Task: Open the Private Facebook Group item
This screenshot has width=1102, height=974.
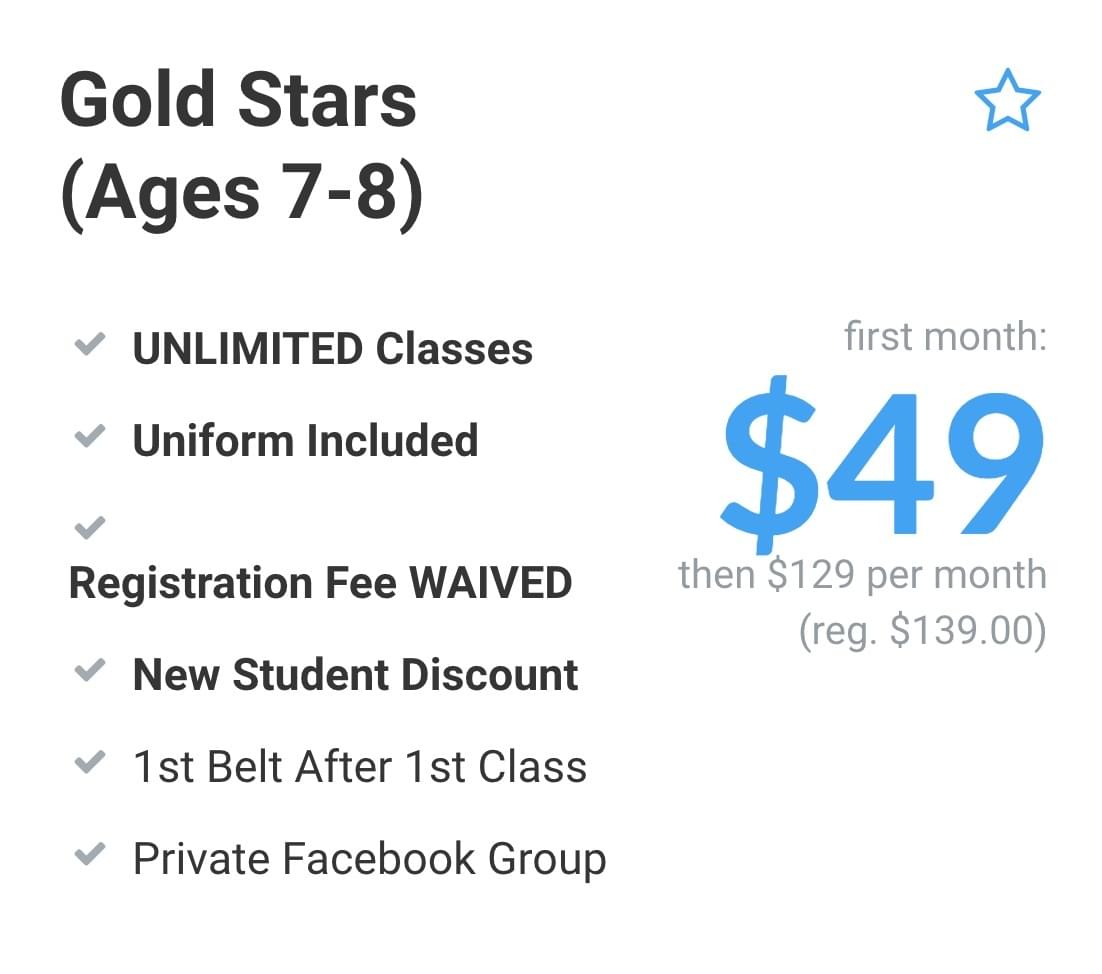Action: coord(370,859)
